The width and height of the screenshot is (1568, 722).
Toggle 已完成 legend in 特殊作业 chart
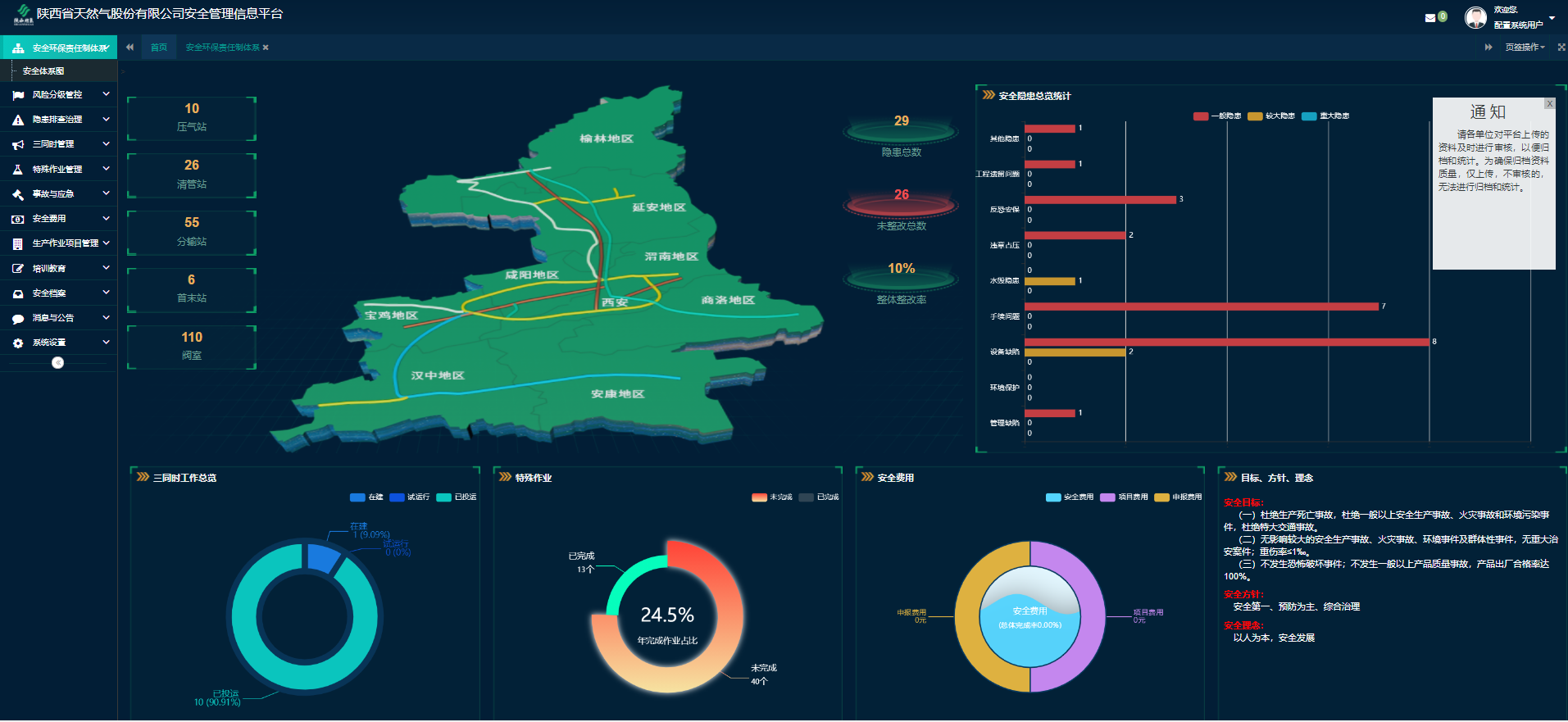click(819, 497)
